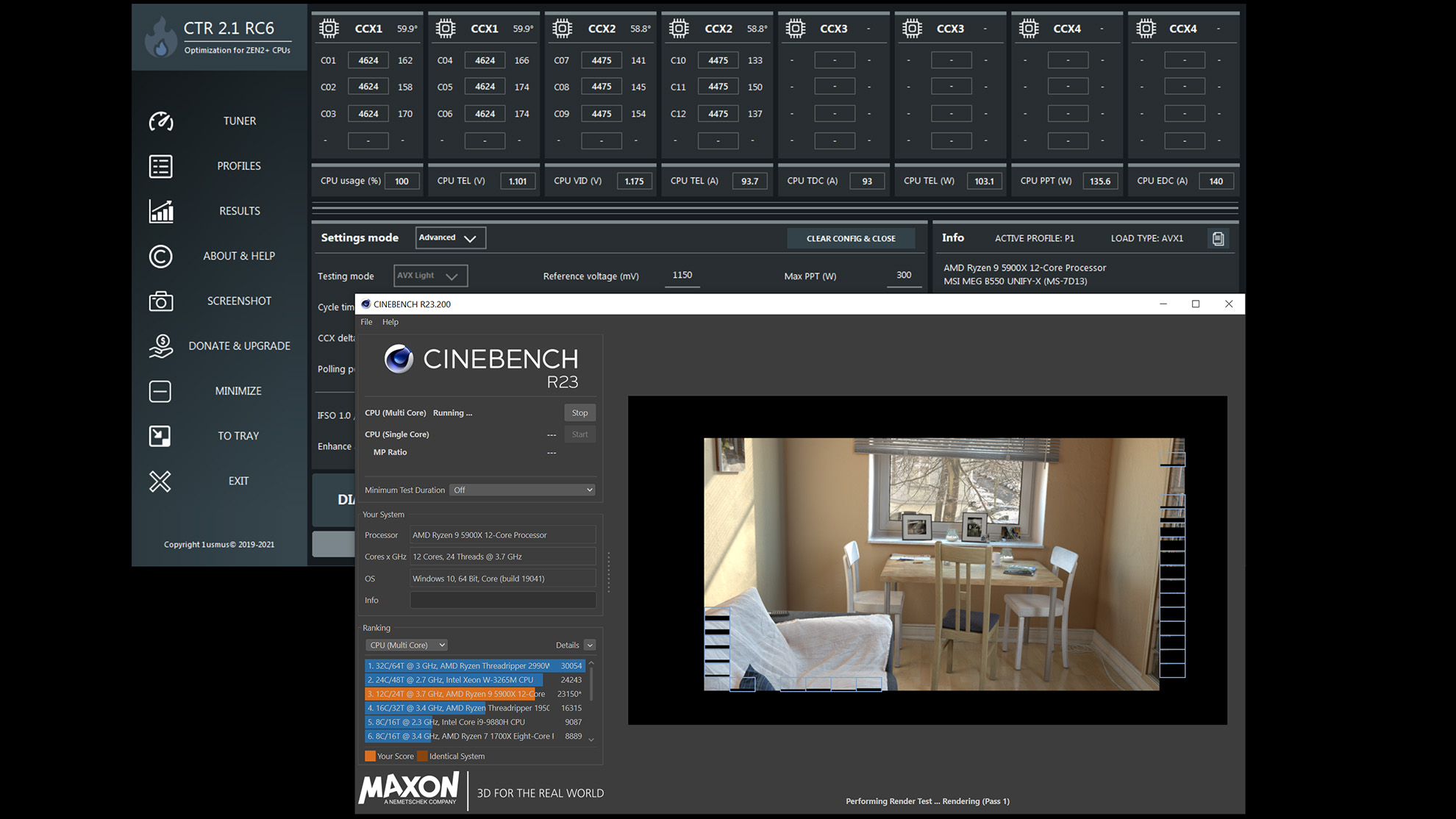1456x819 pixels.
Task: Click the Results bar-chart icon
Action: coord(161,211)
